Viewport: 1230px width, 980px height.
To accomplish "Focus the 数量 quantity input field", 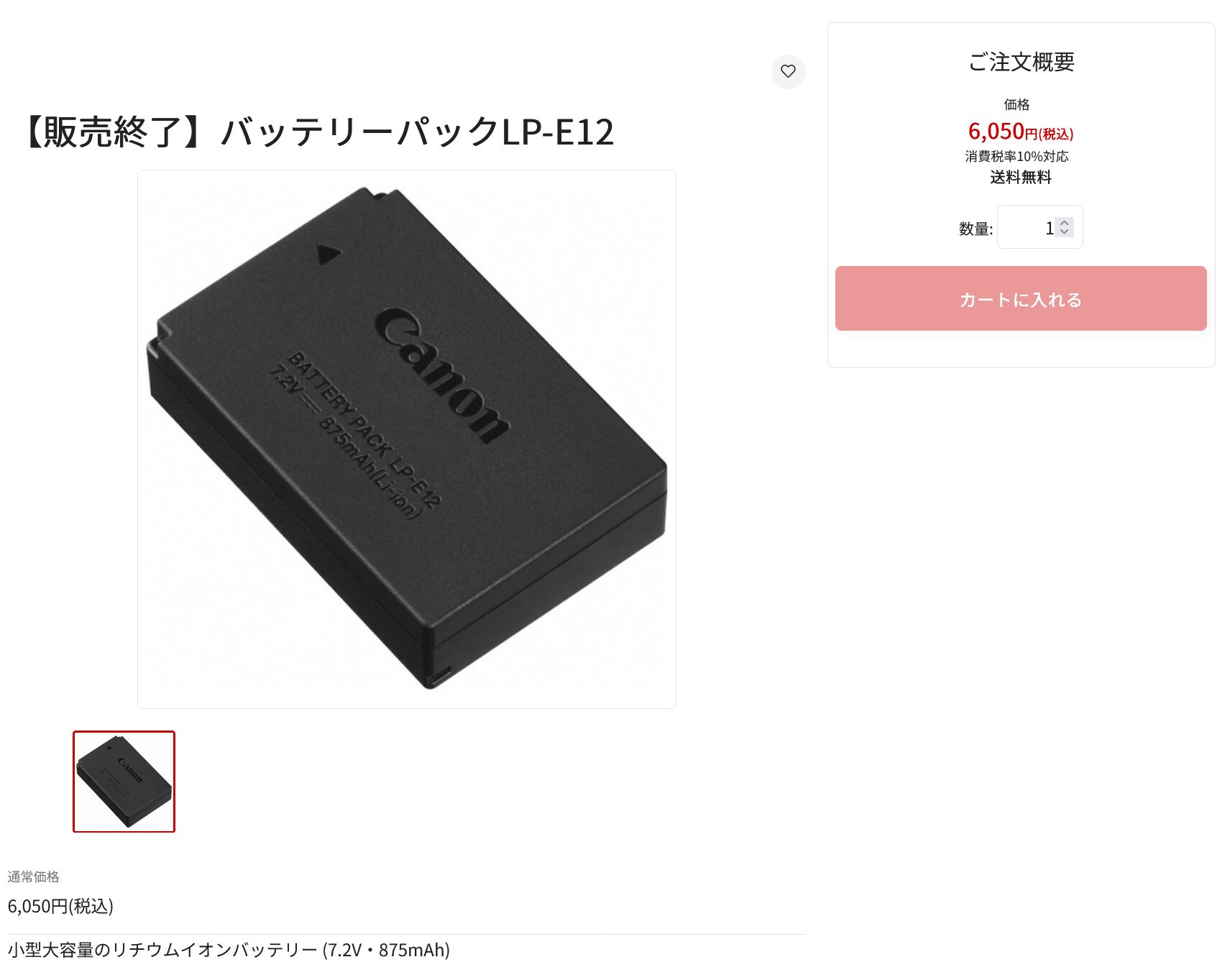I will click(1039, 227).
